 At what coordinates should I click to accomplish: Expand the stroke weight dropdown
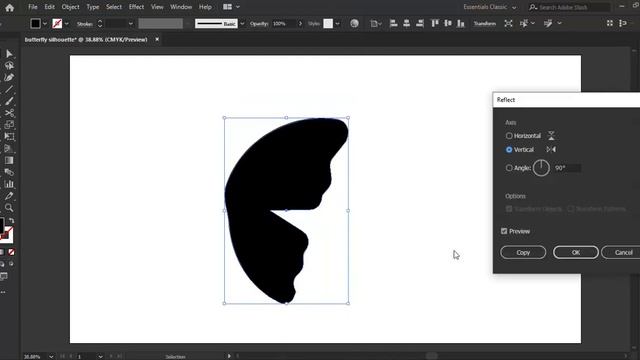point(131,24)
